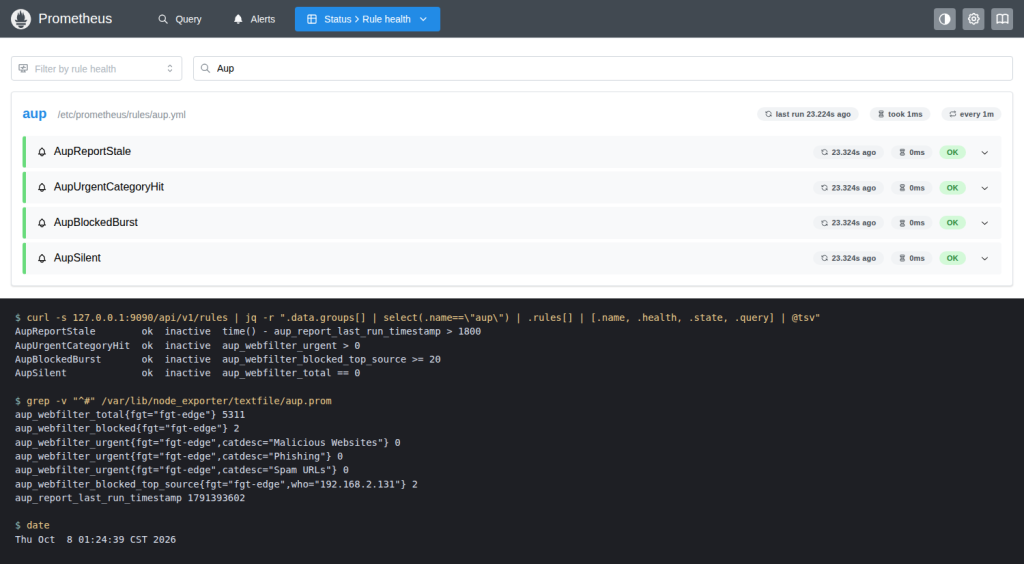The image size is (1024, 564).
Task: Click the grep command line in the terminal
Action: (173, 401)
